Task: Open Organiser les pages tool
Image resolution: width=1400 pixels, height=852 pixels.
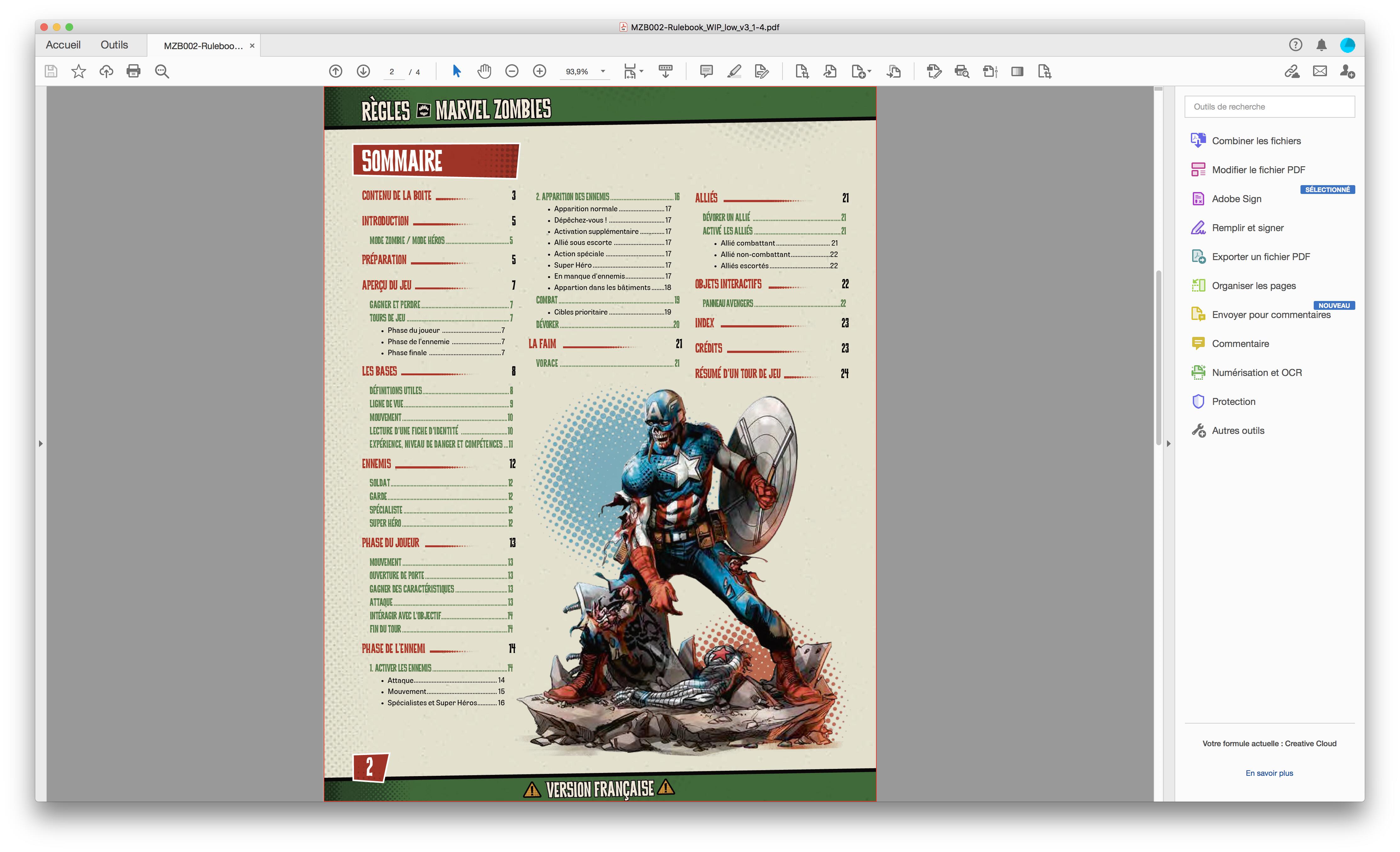Action: click(x=1253, y=286)
